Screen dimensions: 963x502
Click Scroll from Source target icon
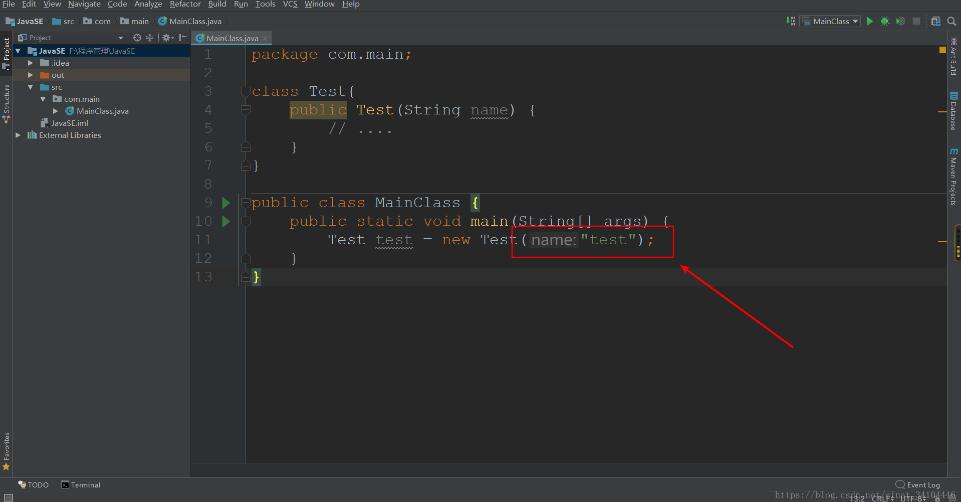(x=137, y=37)
